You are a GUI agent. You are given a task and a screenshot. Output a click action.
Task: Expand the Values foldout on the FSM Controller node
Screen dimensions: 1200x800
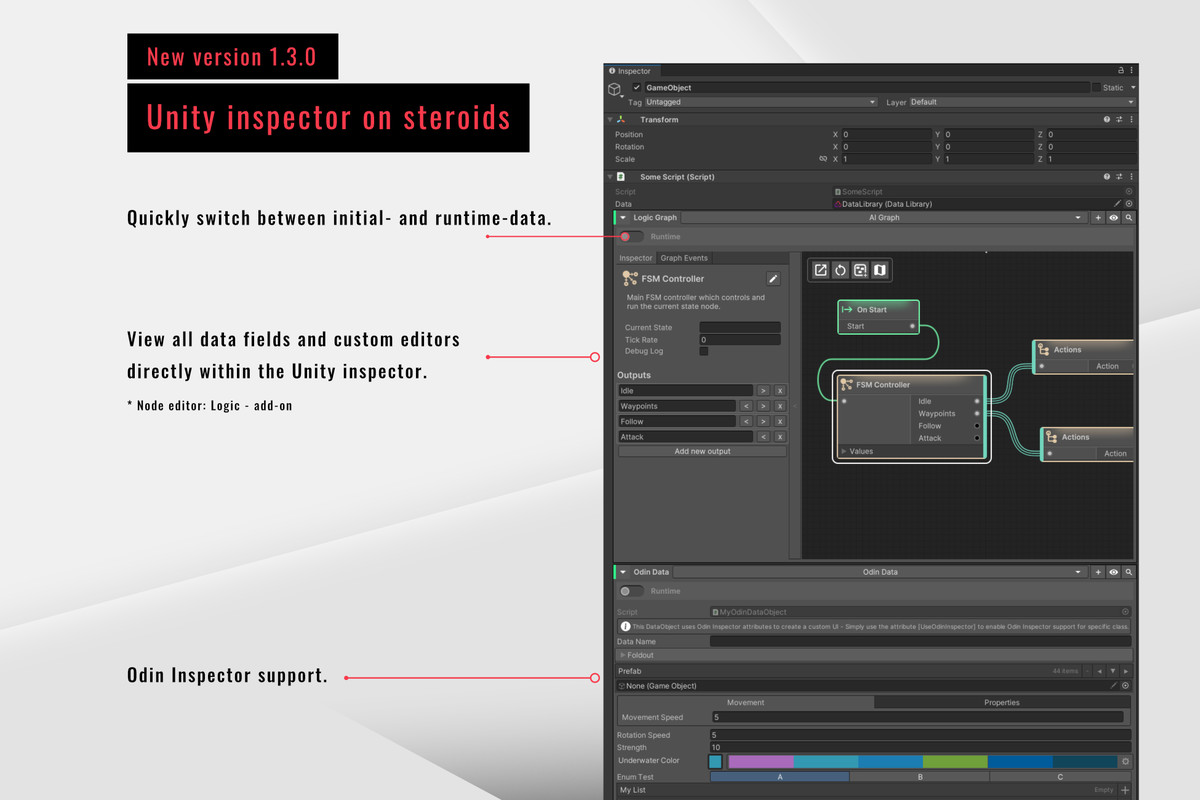(845, 451)
